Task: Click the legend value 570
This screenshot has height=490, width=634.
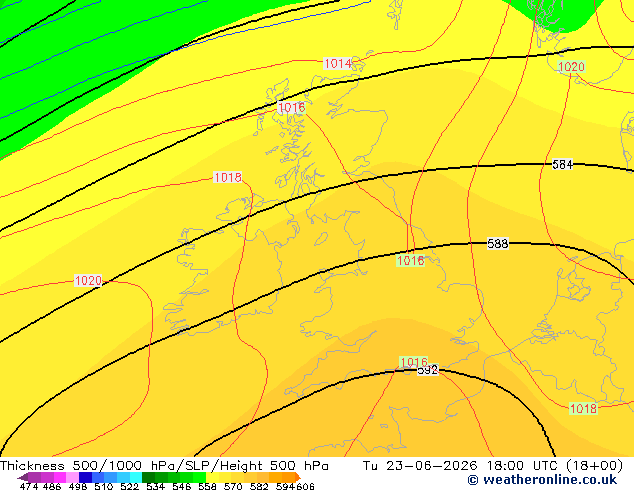Action: click(233, 486)
